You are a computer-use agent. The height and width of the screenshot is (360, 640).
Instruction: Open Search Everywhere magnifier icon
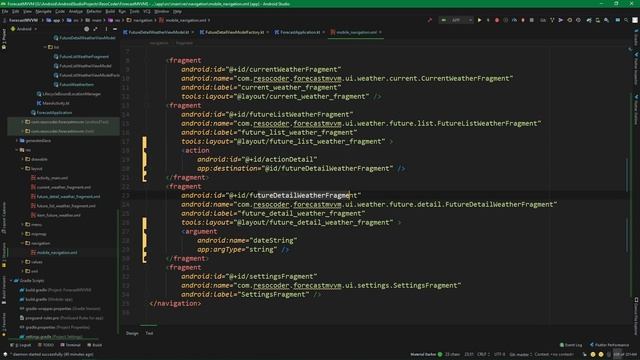click(626, 20)
